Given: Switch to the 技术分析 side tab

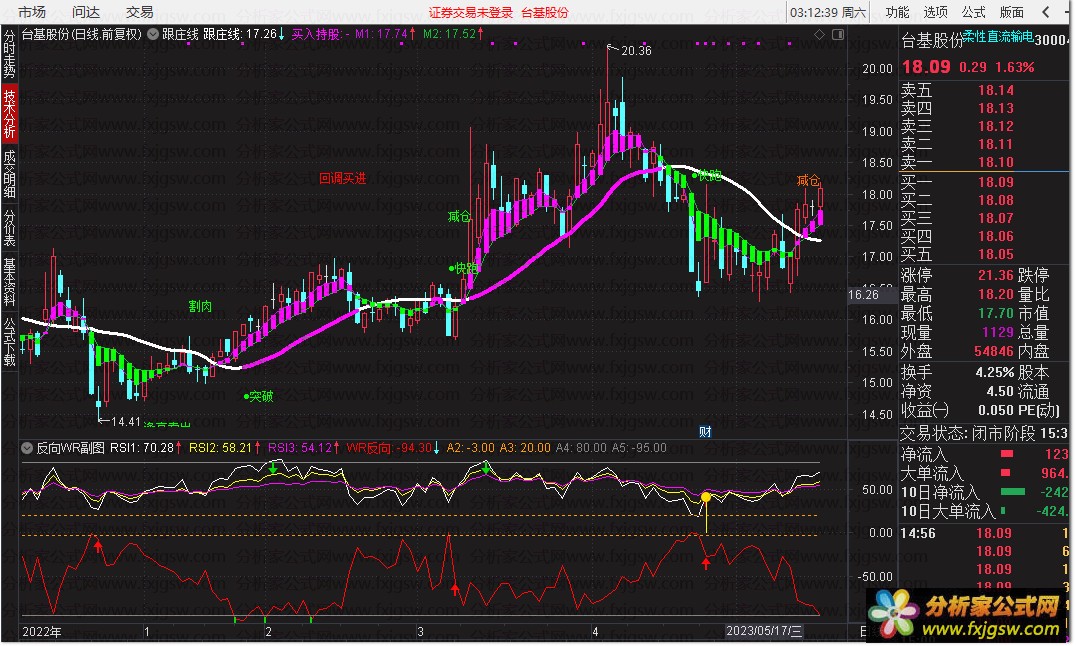Looking at the screenshot, I should click(10, 114).
